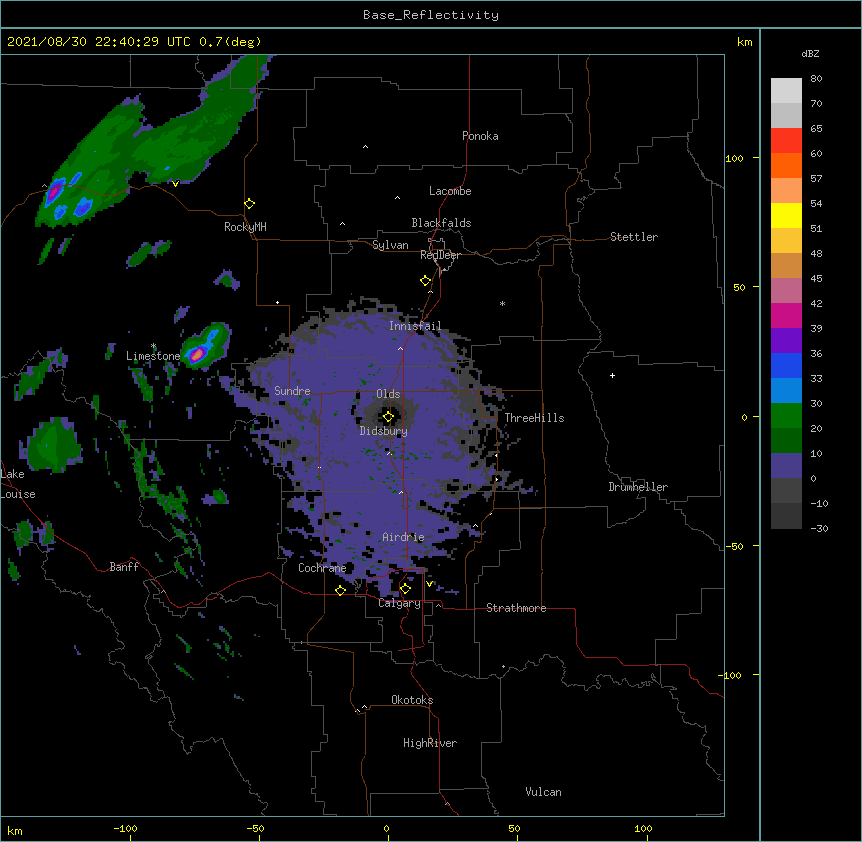Click the Okotoks label

(412, 700)
